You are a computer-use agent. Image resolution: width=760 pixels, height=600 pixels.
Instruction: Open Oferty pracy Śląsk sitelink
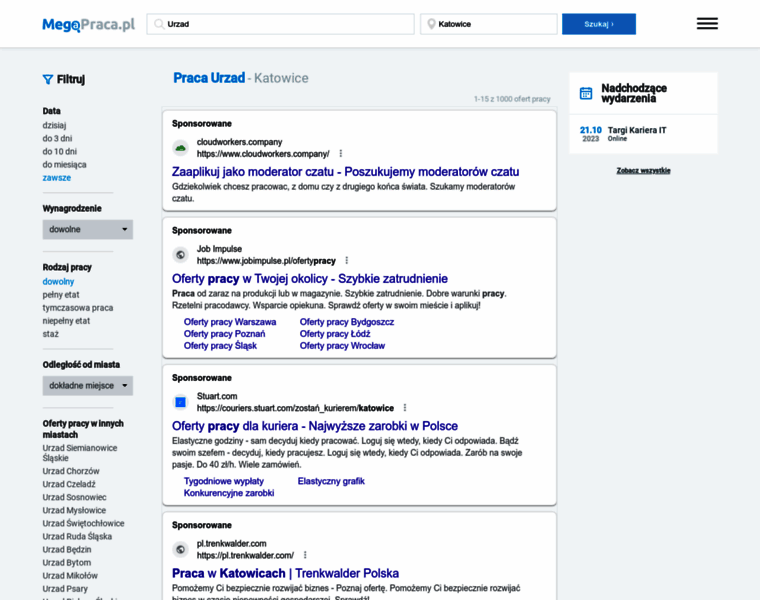220,346
